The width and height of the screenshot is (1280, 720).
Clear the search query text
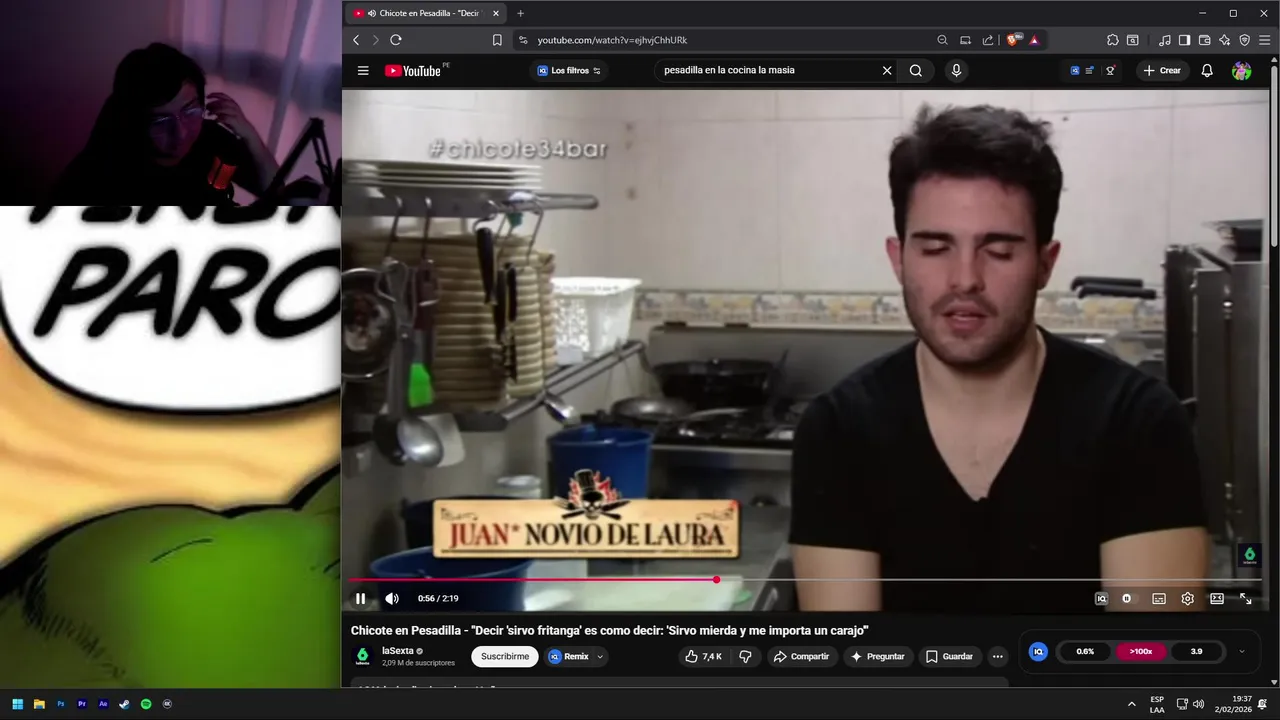tap(887, 71)
